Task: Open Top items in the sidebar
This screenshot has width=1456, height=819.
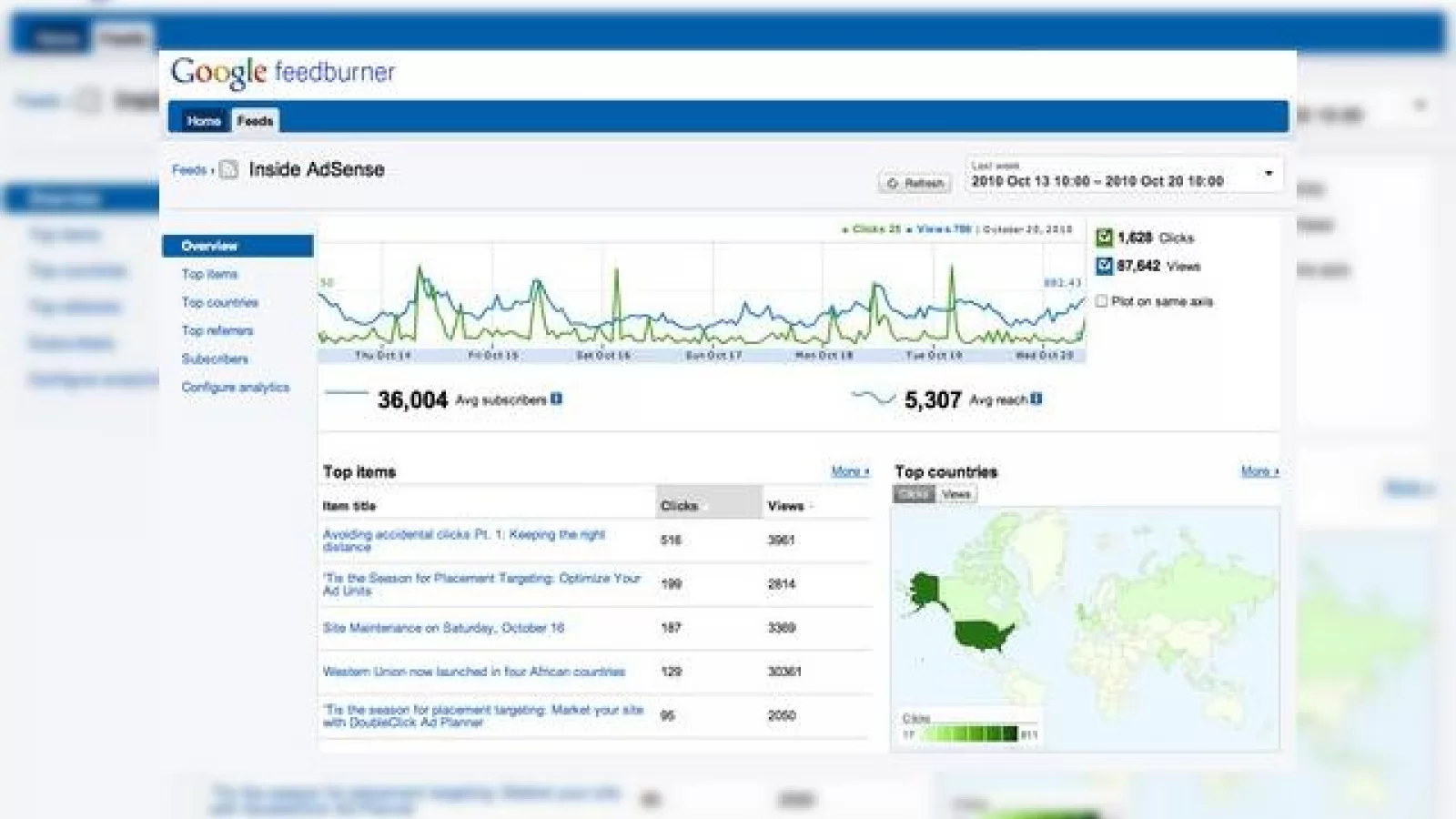Action: 209,274
